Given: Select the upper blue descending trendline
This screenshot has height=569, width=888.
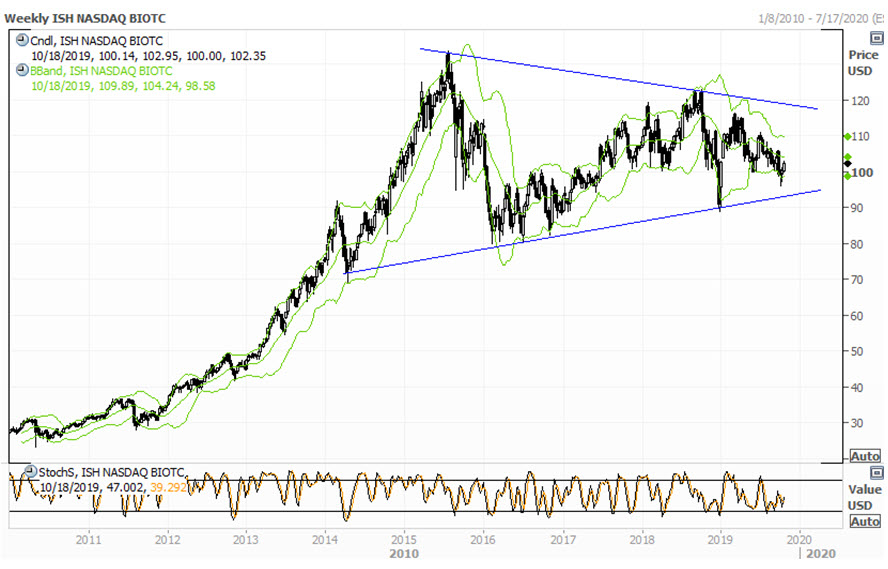Looking at the screenshot, I should pos(618,79).
